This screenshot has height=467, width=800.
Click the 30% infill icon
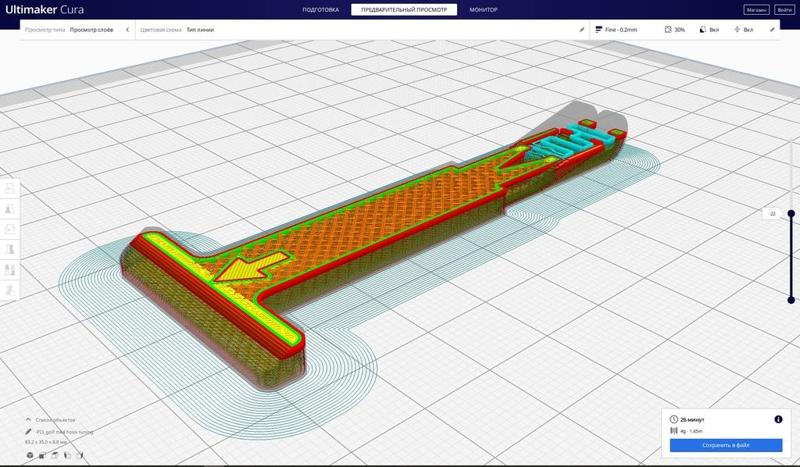(668, 30)
